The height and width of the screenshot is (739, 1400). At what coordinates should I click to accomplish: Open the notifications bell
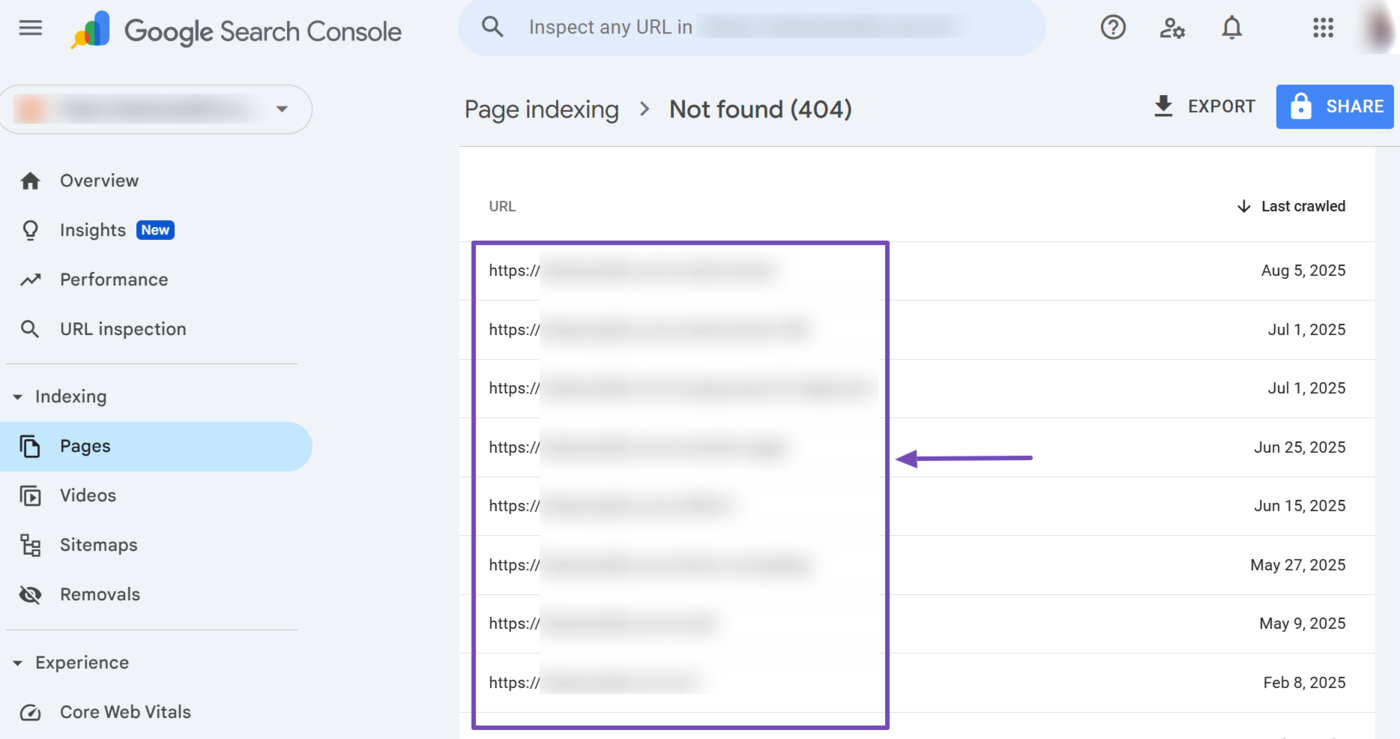pyautogui.click(x=1232, y=28)
